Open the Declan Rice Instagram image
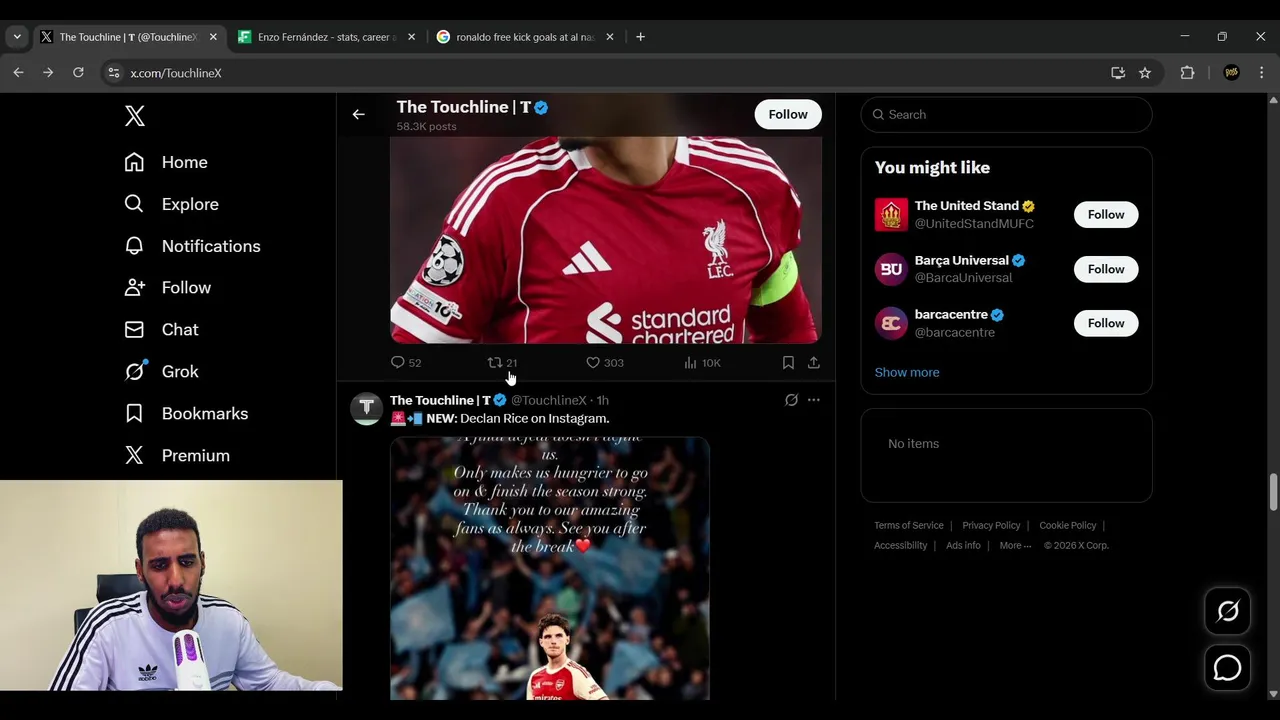The width and height of the screenshot is (1280, 720). pos(550,567)
